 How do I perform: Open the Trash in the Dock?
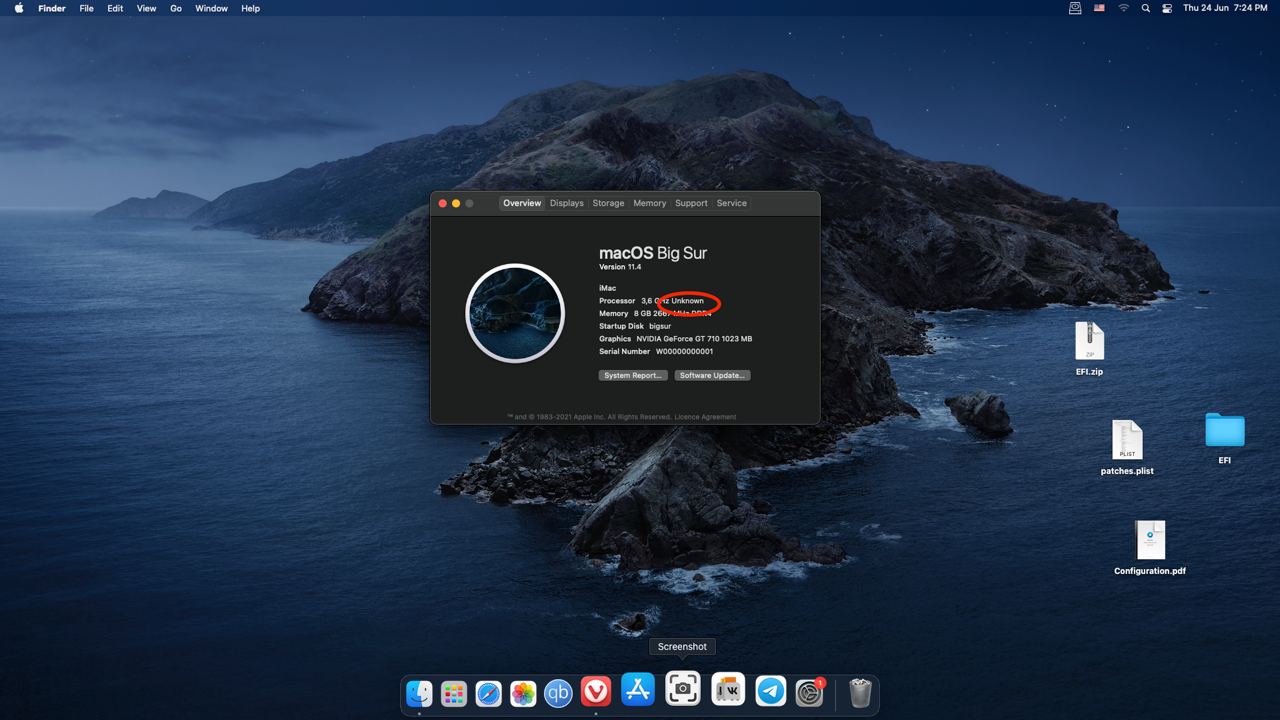(x=860, y=693)
